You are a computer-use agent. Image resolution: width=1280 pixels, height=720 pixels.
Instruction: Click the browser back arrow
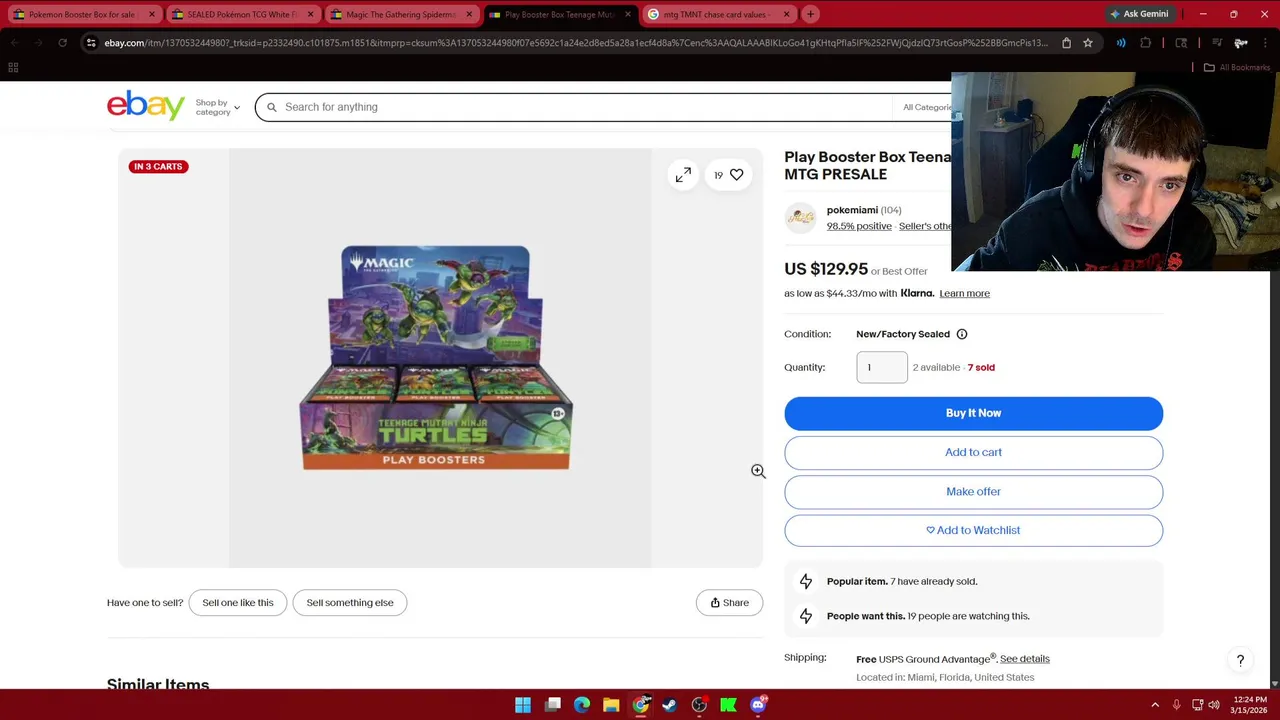[x=14, y=43]
